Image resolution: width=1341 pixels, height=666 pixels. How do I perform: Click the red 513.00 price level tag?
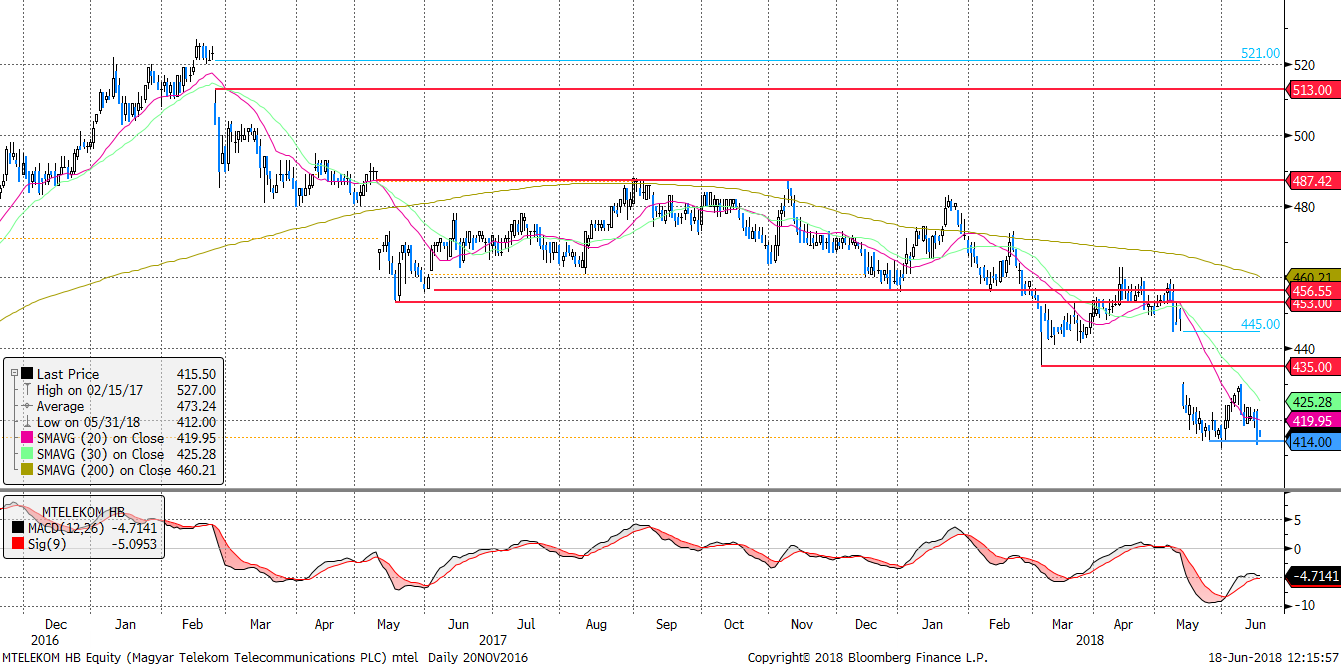point(1312,89)
